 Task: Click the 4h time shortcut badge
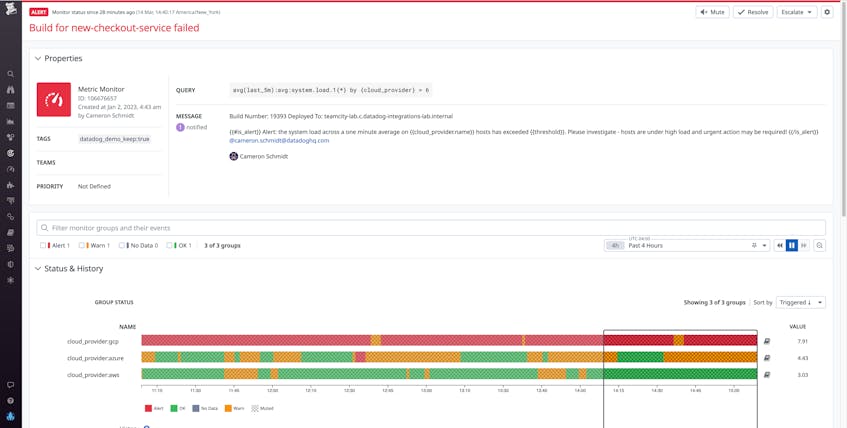[615, 245]
